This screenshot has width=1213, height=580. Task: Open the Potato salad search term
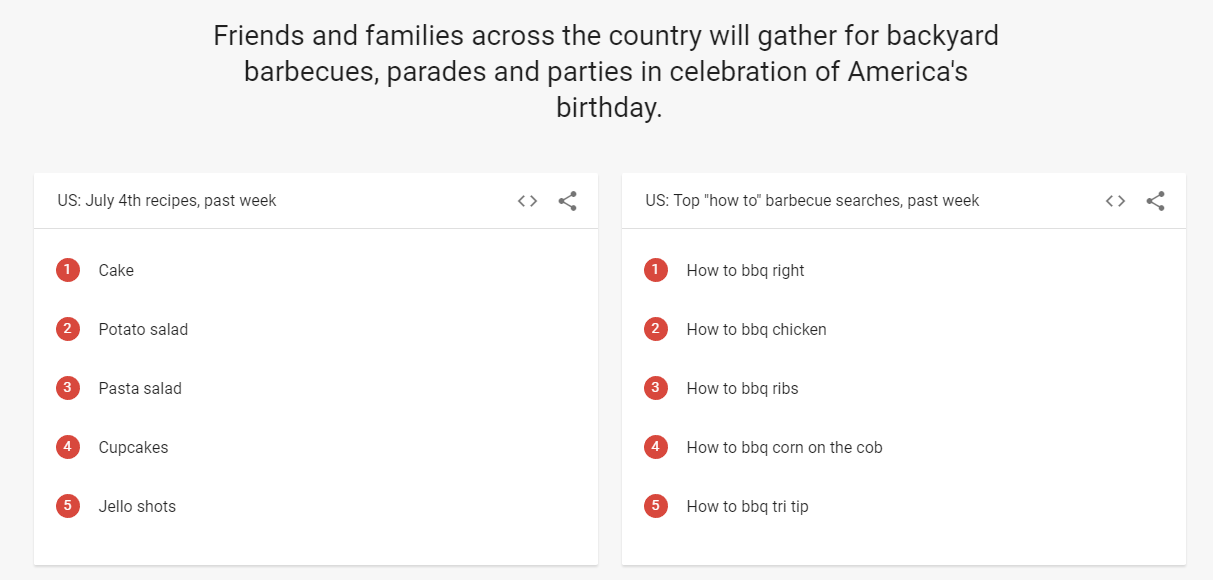tap(143, 329)
